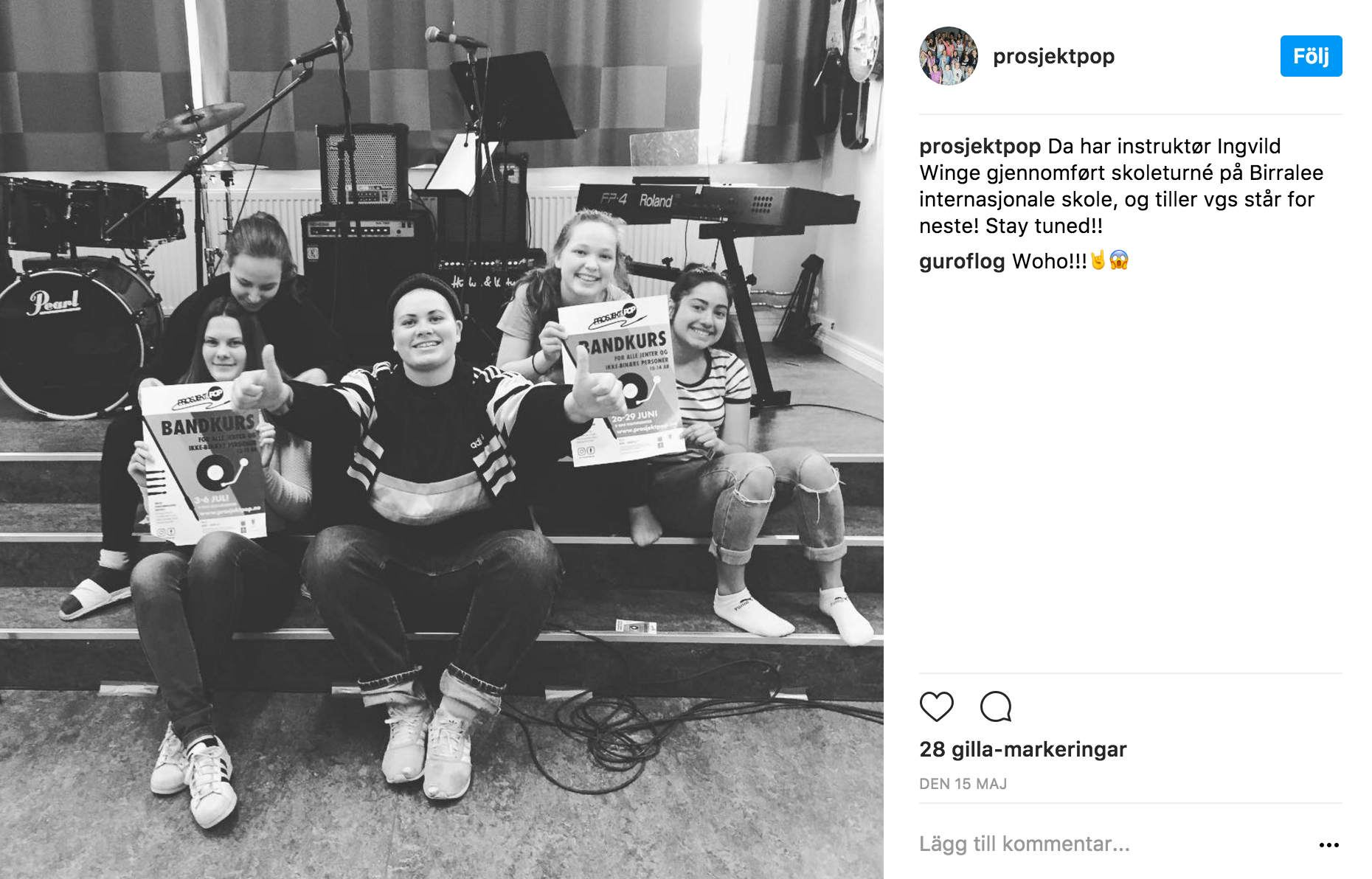This screenshot has width=1372, height=879.
Task: Click the rock hand emoji in the comment
Action: (x=1098, y=260)
